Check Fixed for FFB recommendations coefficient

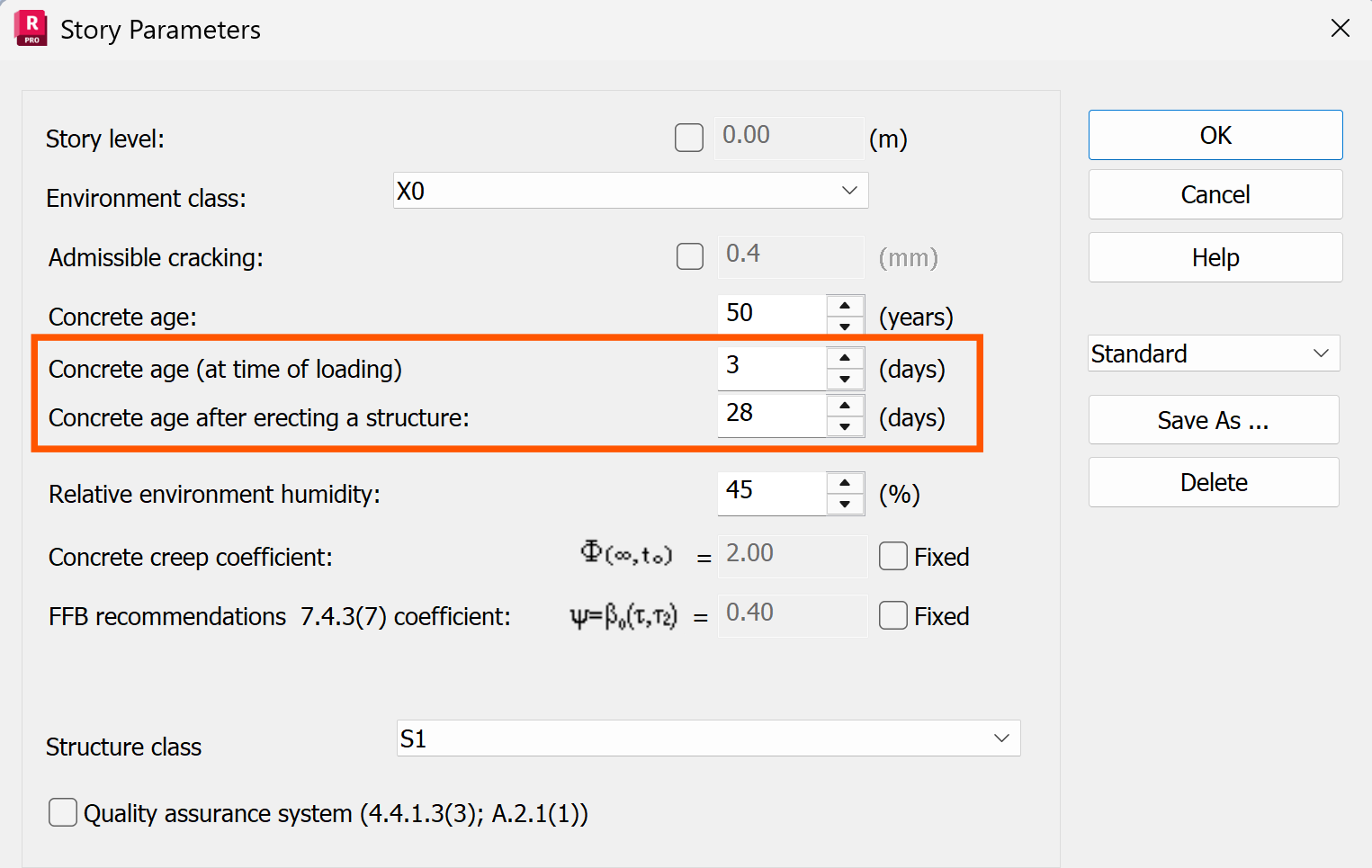(x=893, y=615)
